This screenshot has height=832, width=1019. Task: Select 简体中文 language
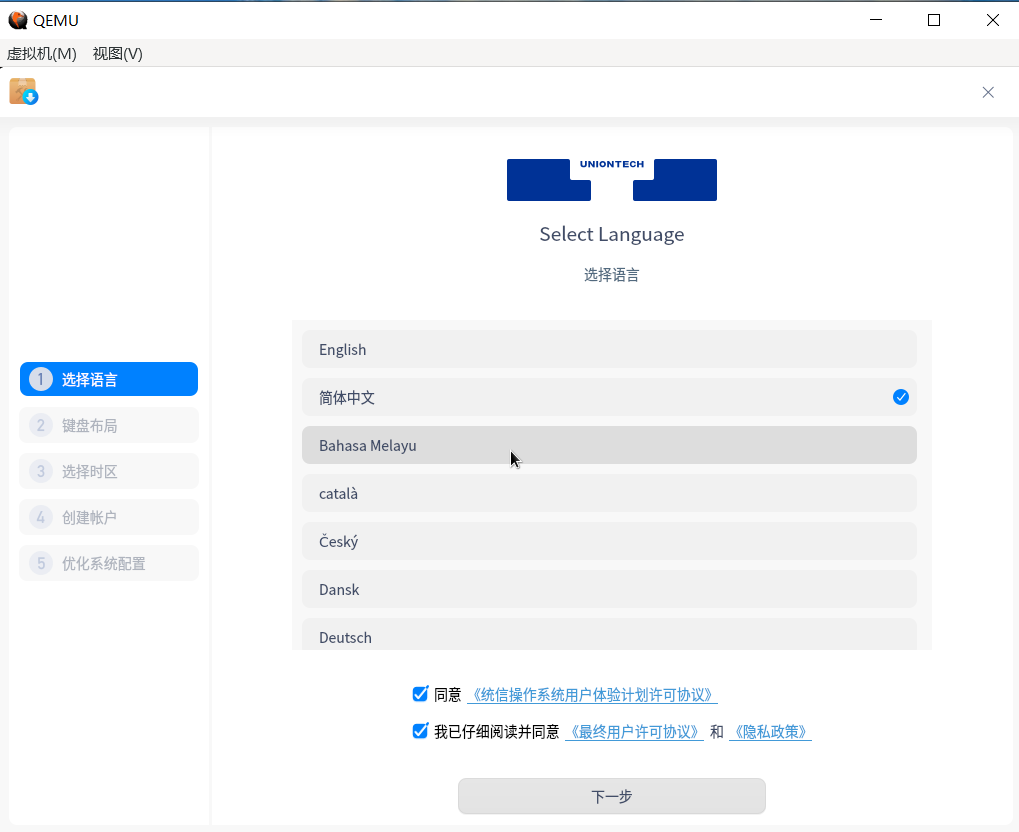[x=609, y=397]
